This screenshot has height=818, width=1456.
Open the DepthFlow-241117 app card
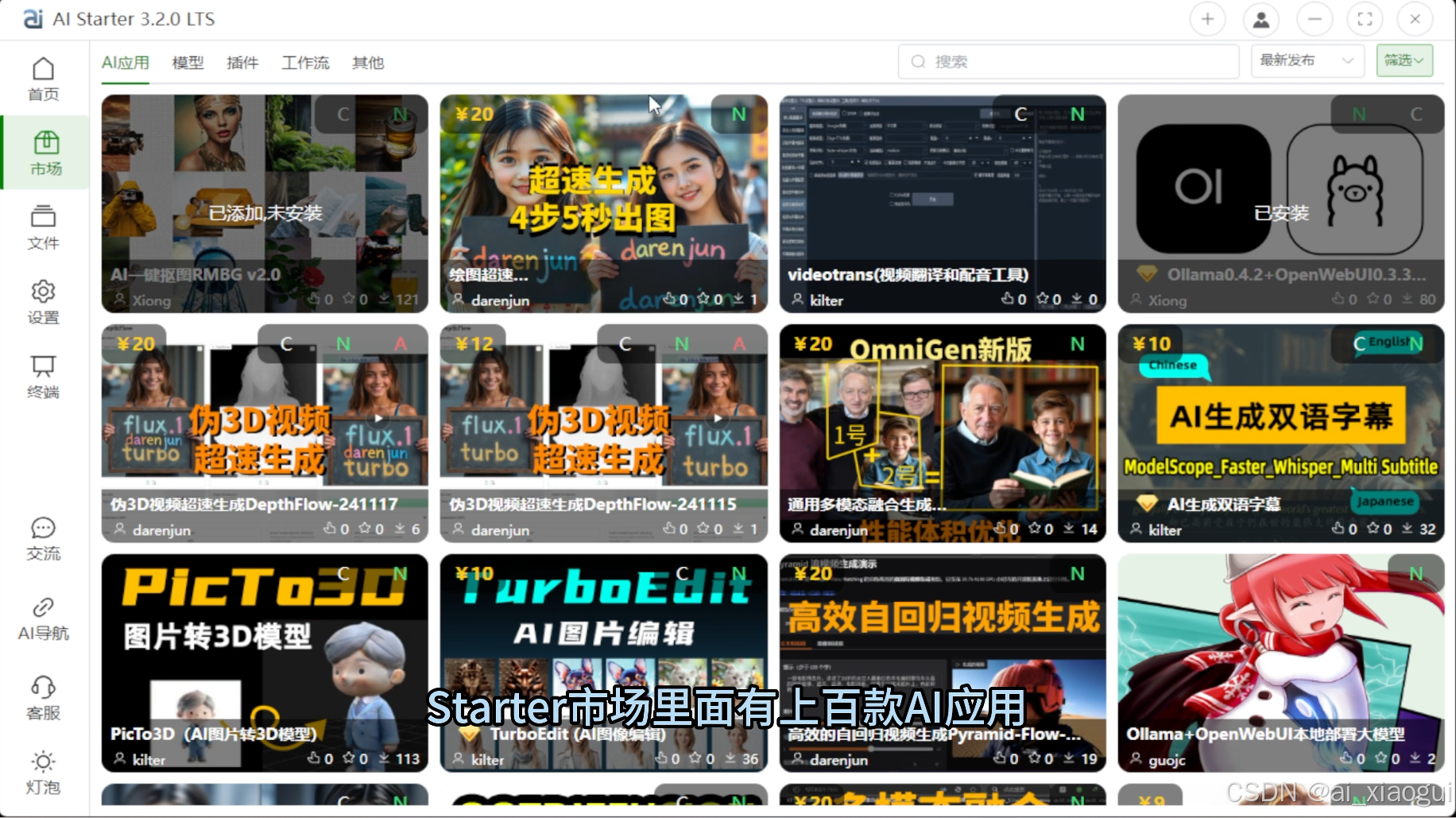(x=265, y=433)
